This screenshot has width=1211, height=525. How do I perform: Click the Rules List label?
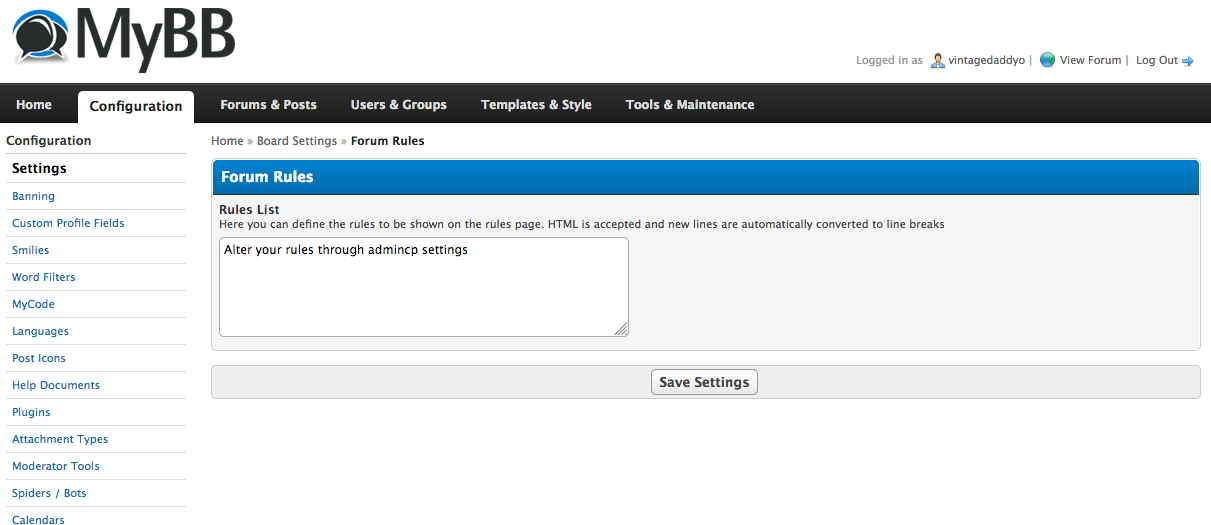[x=249, y=210]
